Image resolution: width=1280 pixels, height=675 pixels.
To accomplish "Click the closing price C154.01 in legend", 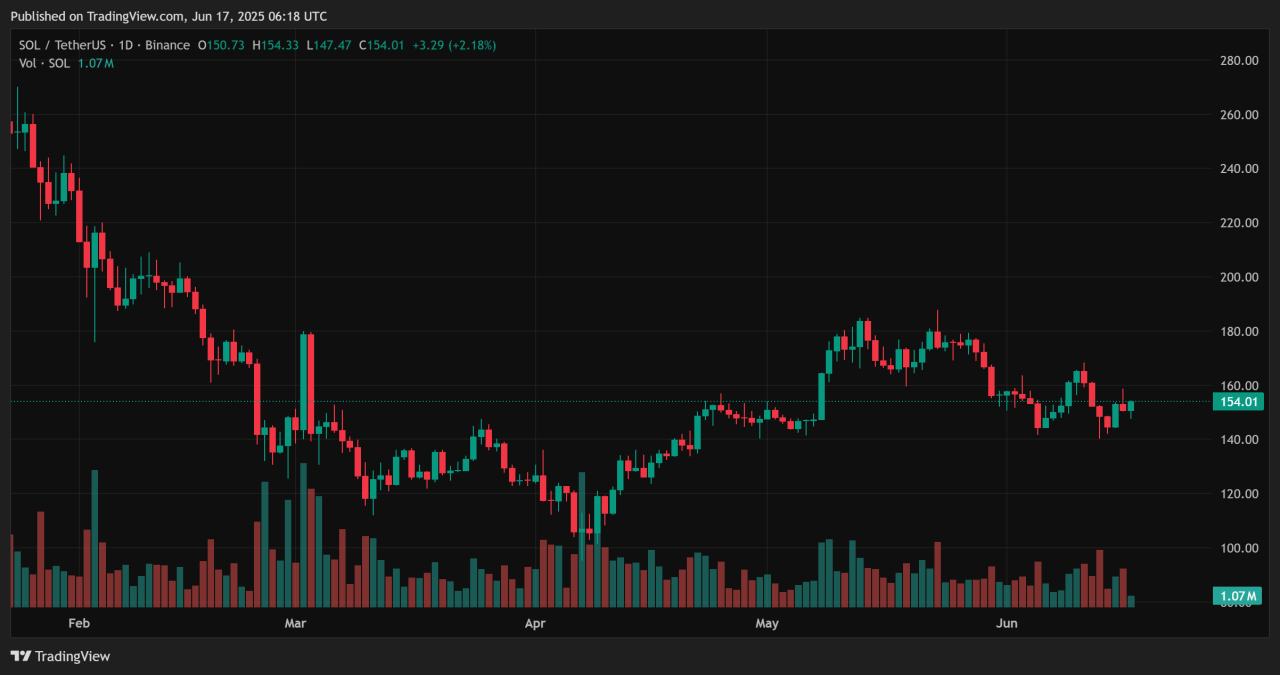I will pos(381,45).
